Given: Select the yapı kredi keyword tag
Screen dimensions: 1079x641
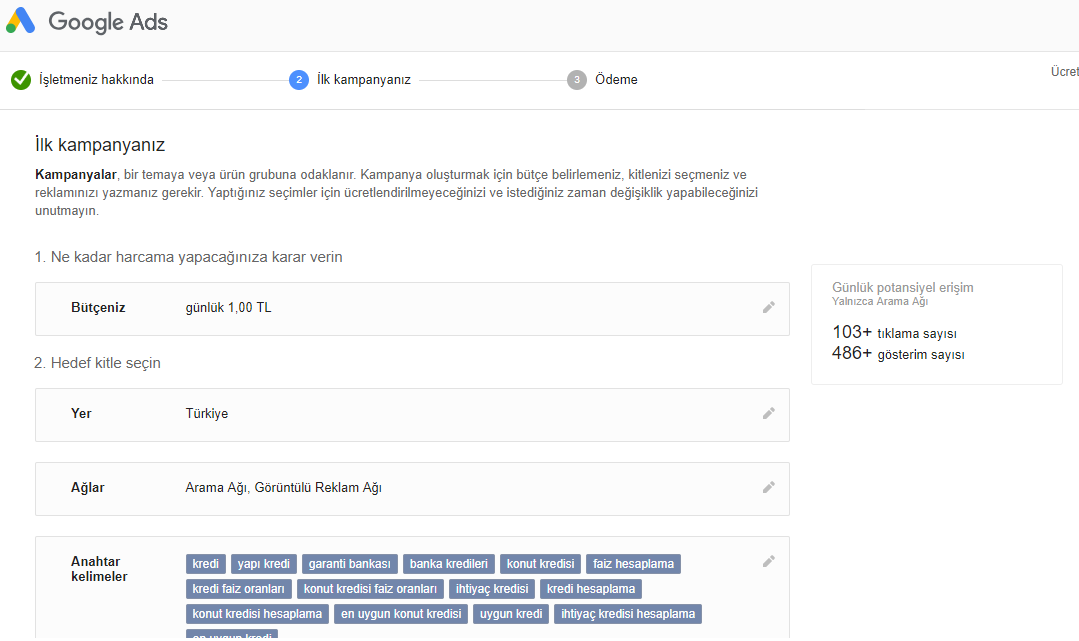Looking at the screenshot, I should click(264, 564).
